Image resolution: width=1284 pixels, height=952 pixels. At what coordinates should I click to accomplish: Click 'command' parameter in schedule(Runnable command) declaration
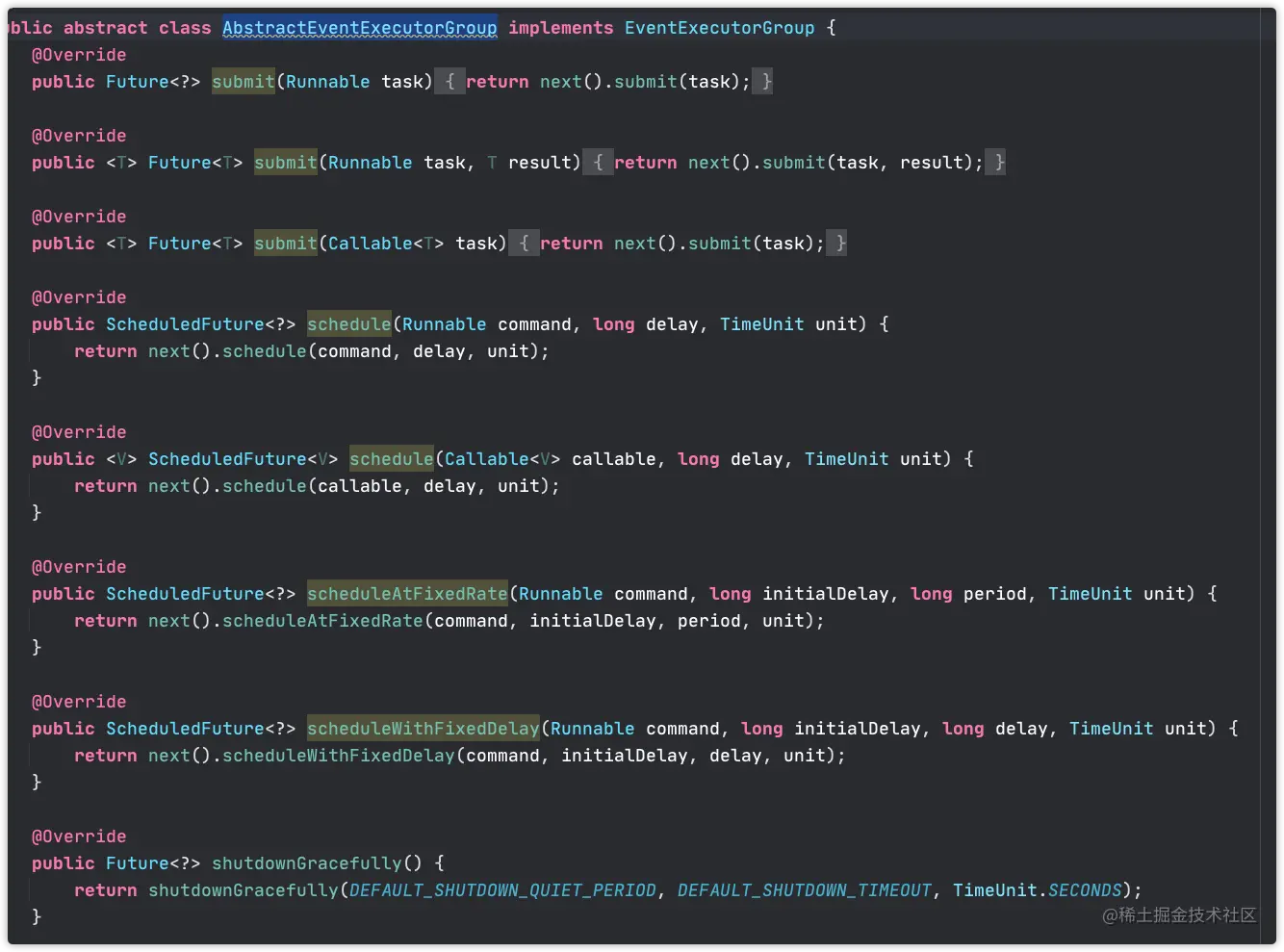[x=534, y=324]
